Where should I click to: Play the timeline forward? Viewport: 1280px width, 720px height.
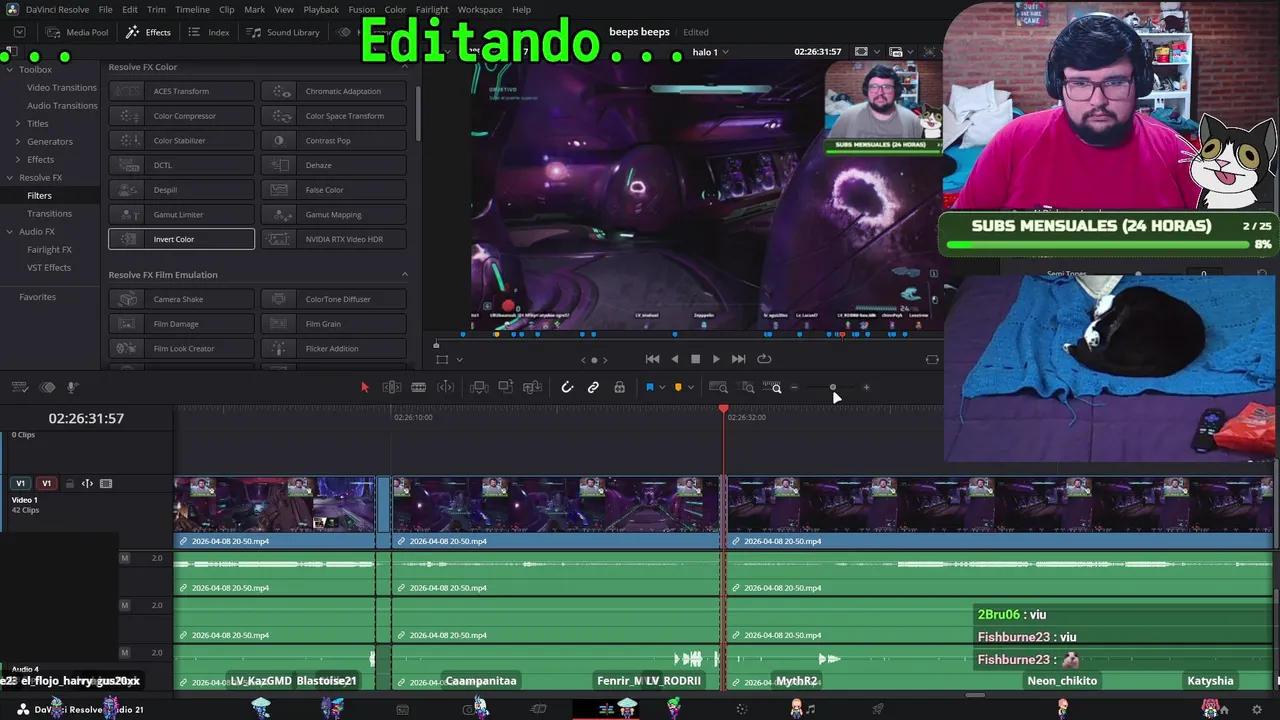click(x=716, y=359)
